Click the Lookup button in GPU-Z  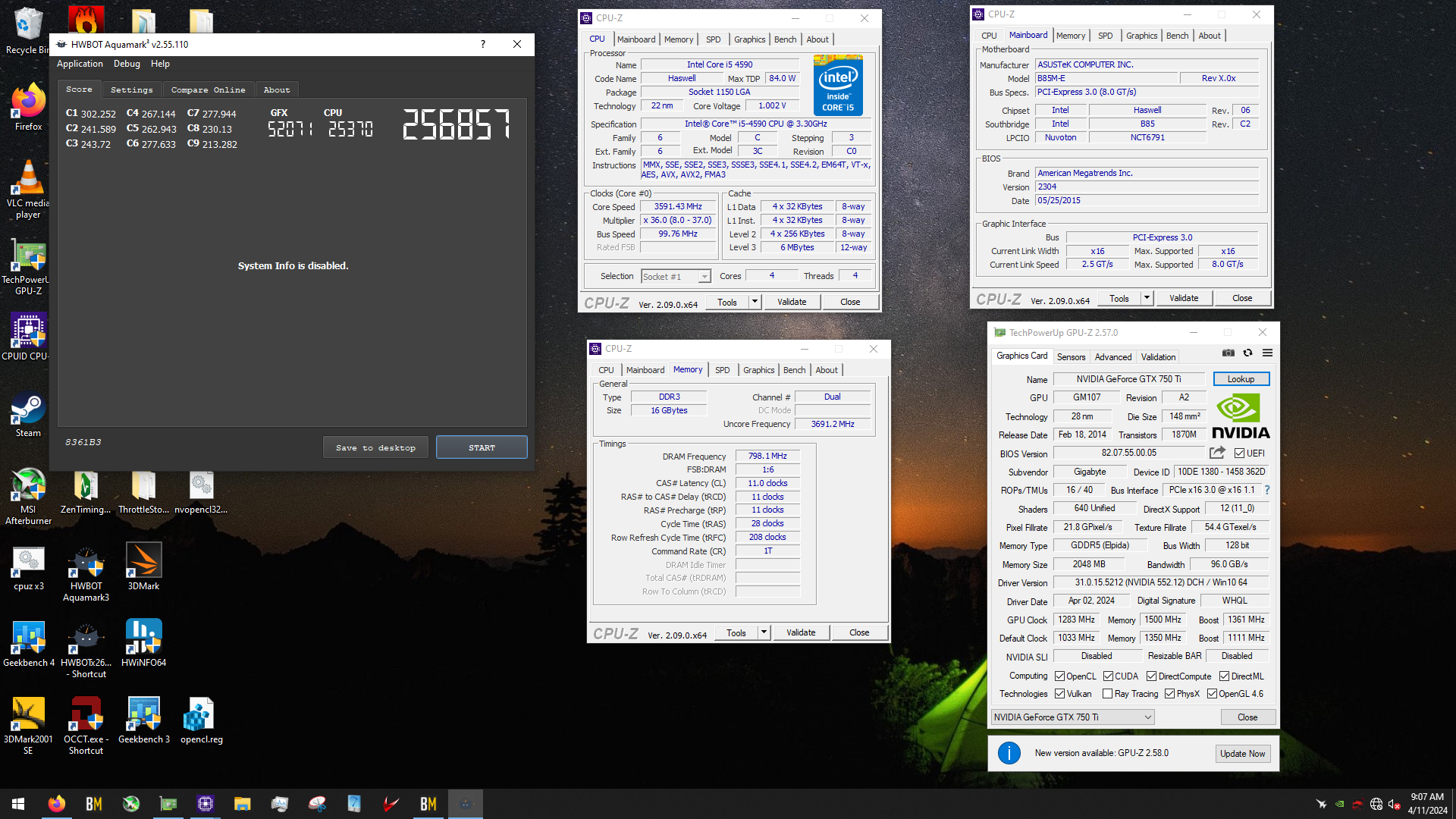1241,379
